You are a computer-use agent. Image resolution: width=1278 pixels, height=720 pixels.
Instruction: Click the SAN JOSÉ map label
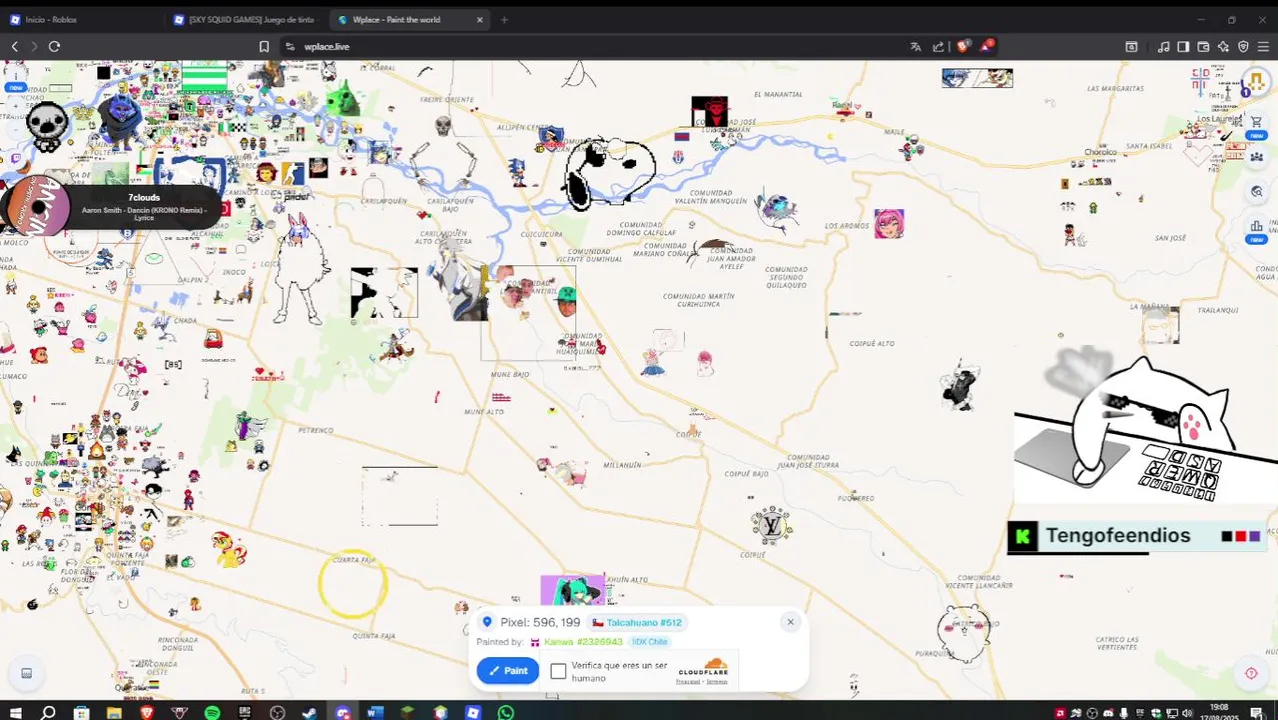(x=1170, y=238)
